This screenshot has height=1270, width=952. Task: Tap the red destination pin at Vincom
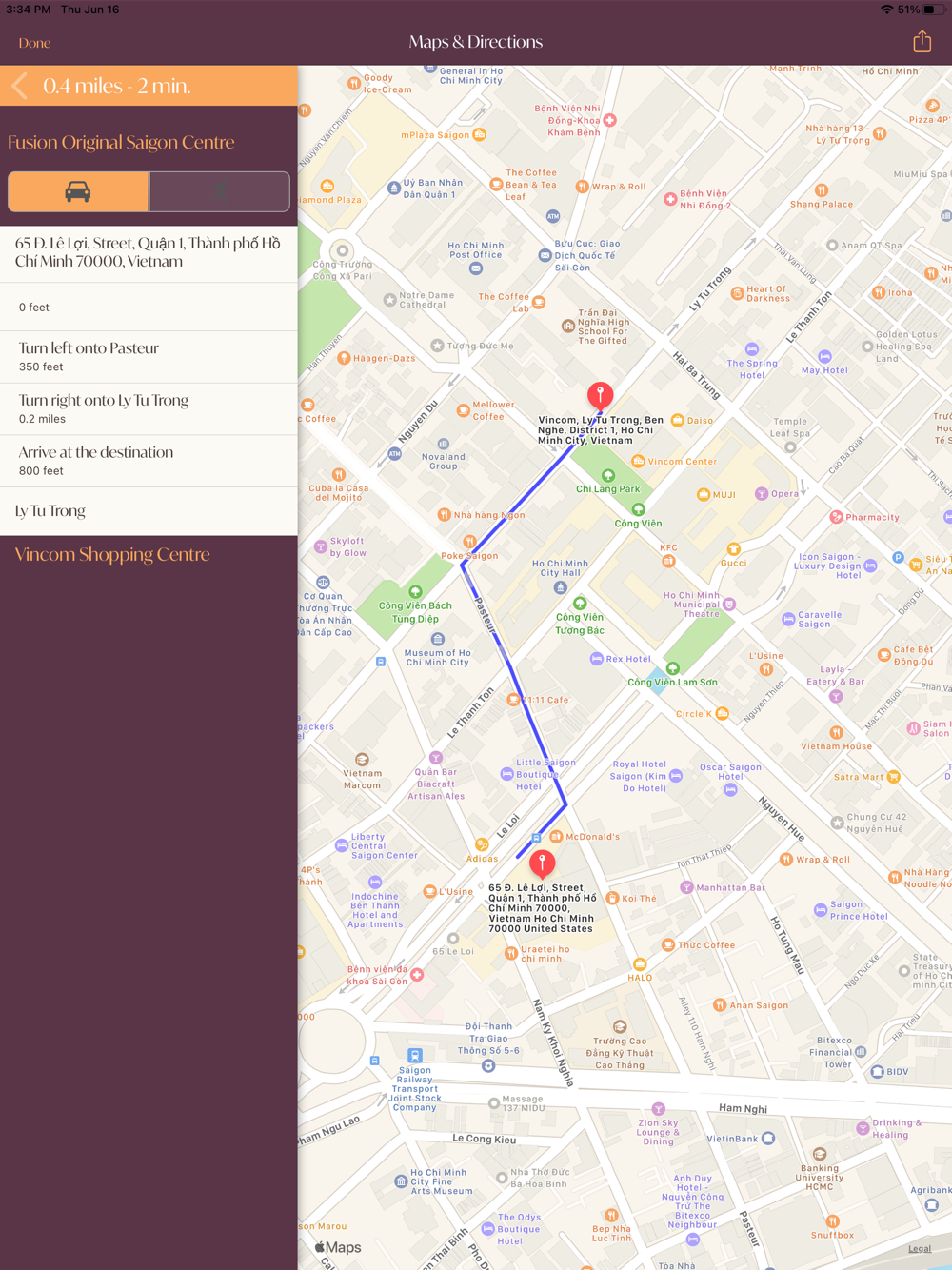pos(600,397)
